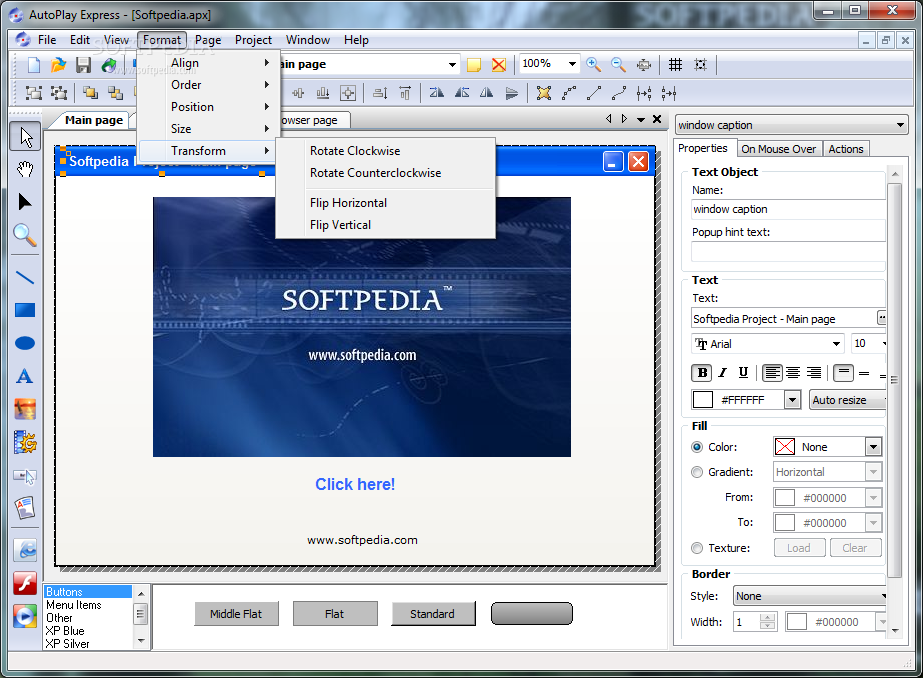923x678 pixels.
Task: Select the text tool letter A
Action: 25,376
